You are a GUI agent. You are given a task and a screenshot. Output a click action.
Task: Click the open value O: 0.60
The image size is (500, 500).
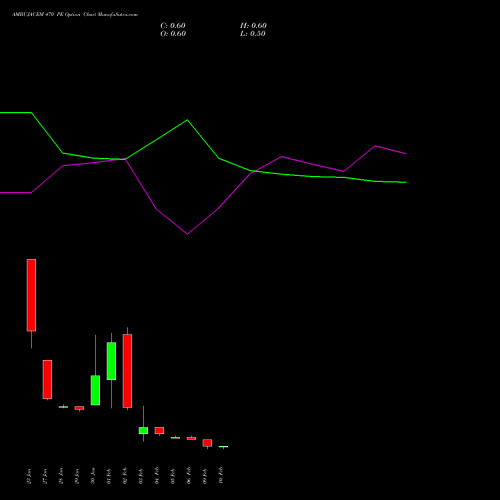click(173, 34)
